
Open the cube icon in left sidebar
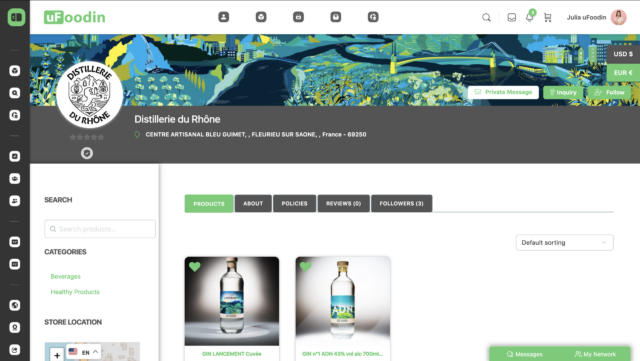(15, 71)
